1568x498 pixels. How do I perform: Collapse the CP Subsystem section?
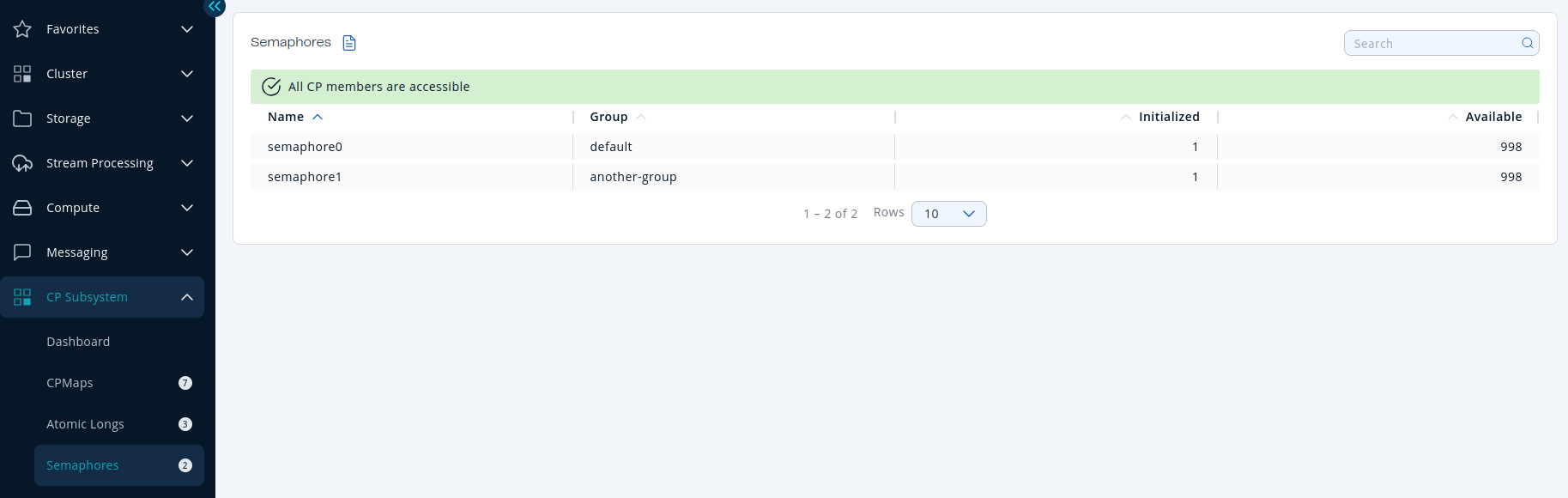pyautogui.click(x=187, y=297)
